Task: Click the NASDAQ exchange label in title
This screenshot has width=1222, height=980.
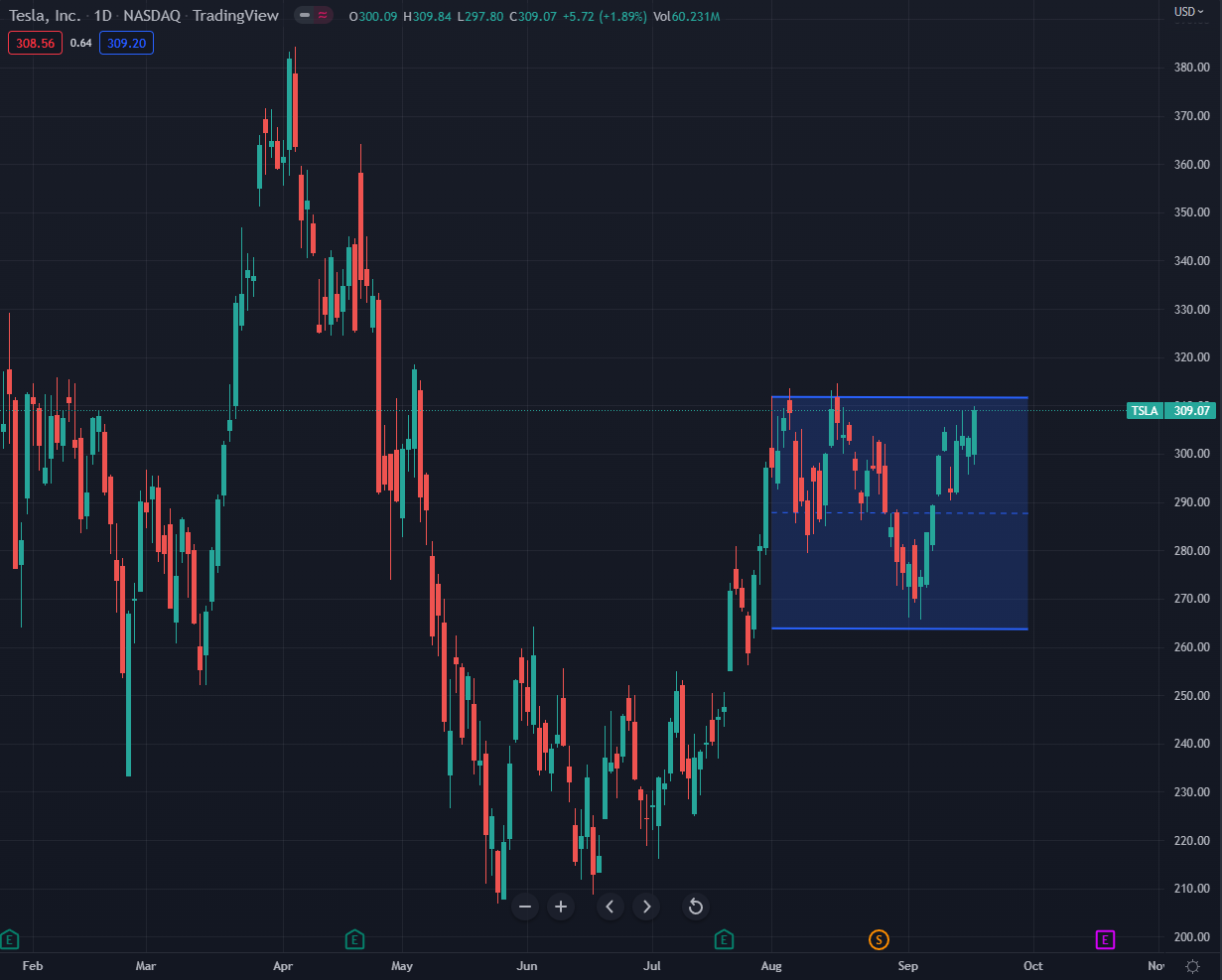Action: coord(153,16)
